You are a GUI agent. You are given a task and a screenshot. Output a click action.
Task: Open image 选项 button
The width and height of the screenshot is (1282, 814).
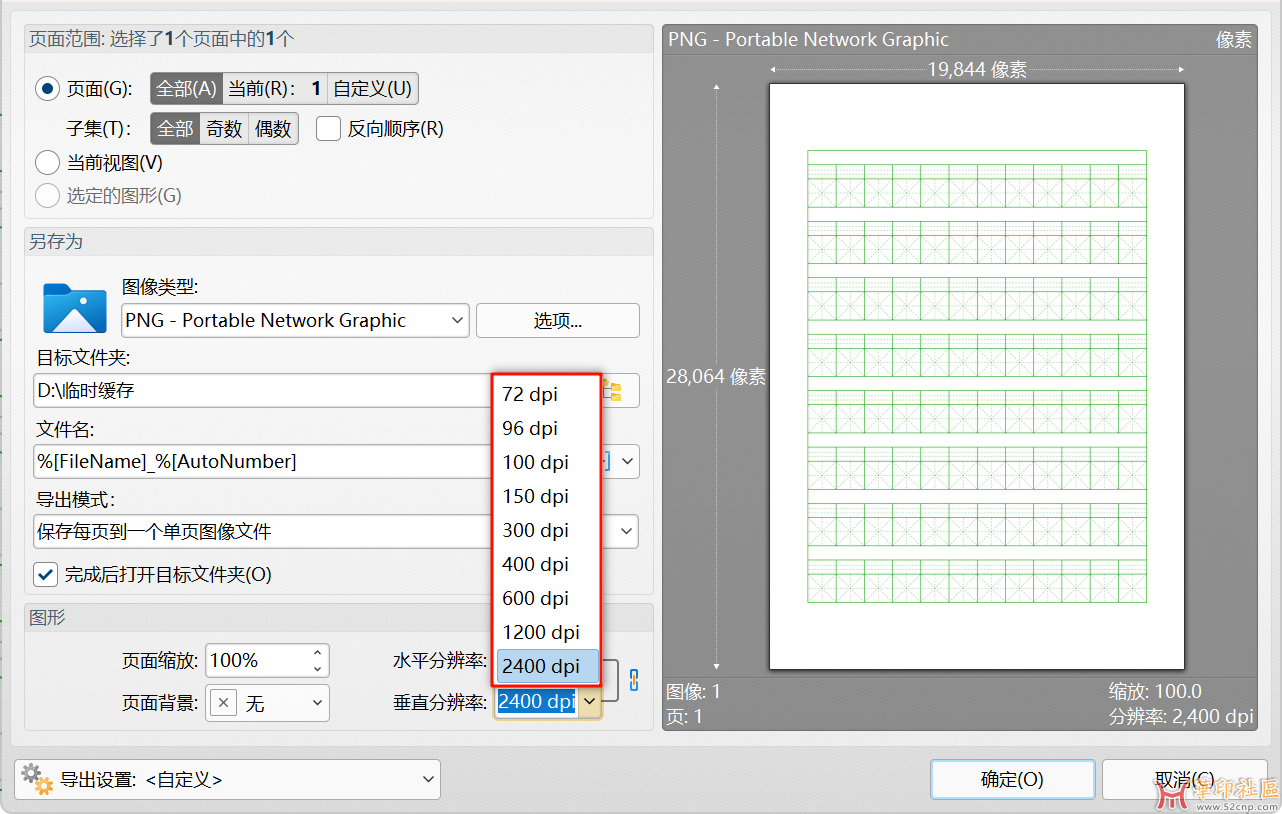557,321
